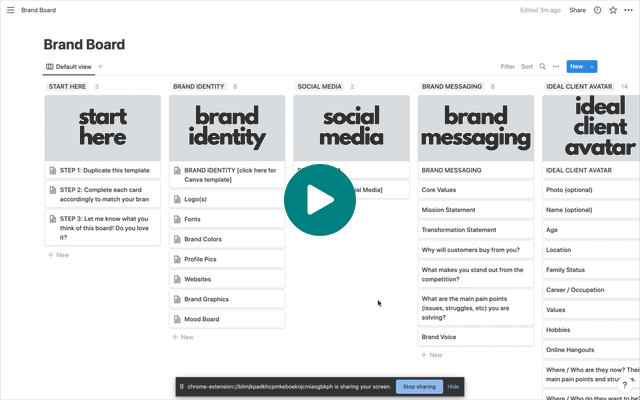The width and height of the screenshot is (640, 400).
Task: Open the hamburger sidebar menu
Action: (x=11, y=10)
